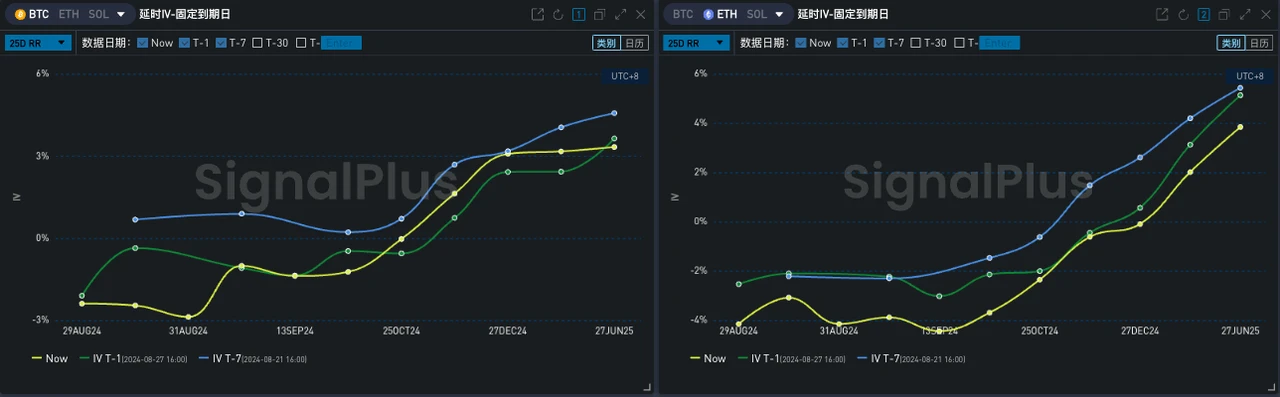Image resolution: width=1280 pixels, height=397 pixels.
Task: Select 类别 view in ETH panel
Action: [1230, 43]
